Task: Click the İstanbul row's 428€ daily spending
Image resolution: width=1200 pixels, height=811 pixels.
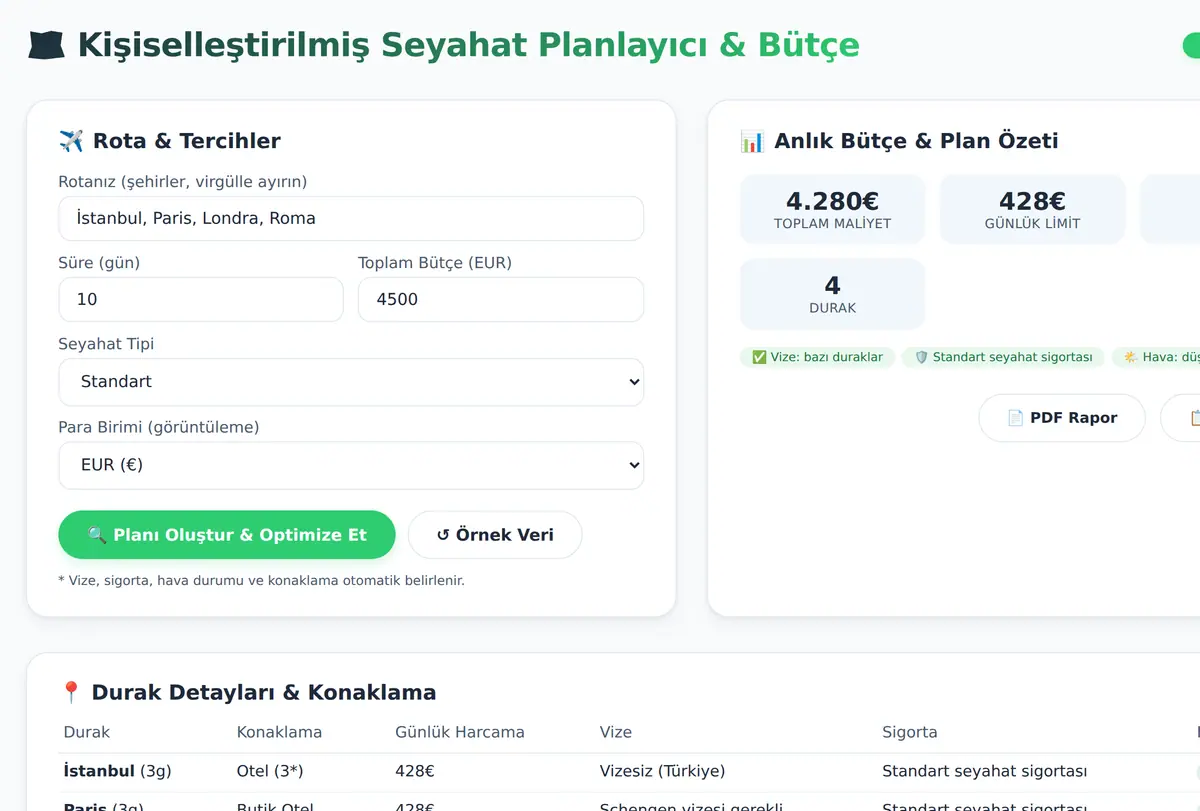Action: coord(415,771)
